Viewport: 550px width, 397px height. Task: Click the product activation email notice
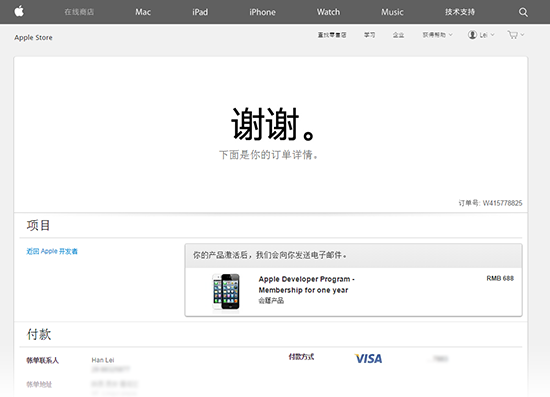tap(270, 255)
